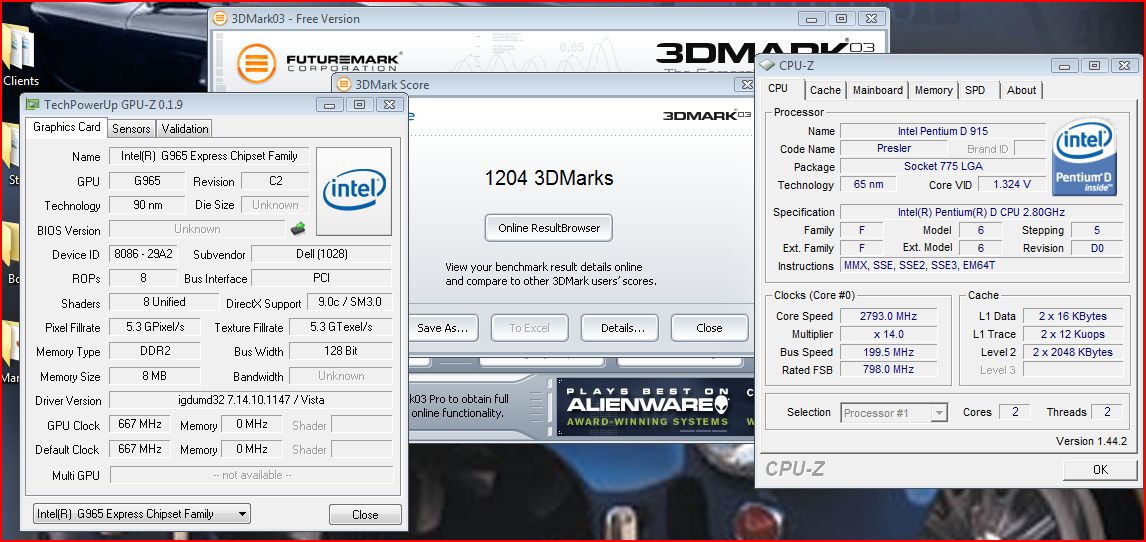Click the Specification field in CPU-Z
This screenshot has width=1146, height=542.
(x=982, y=212)
